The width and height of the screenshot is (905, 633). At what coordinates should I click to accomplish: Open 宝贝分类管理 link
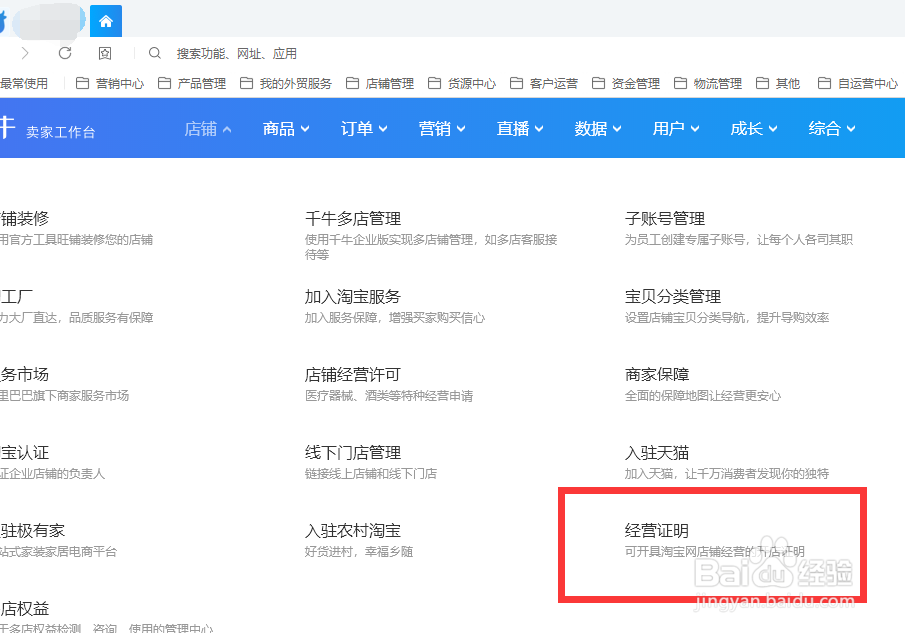tap(673, 297)
